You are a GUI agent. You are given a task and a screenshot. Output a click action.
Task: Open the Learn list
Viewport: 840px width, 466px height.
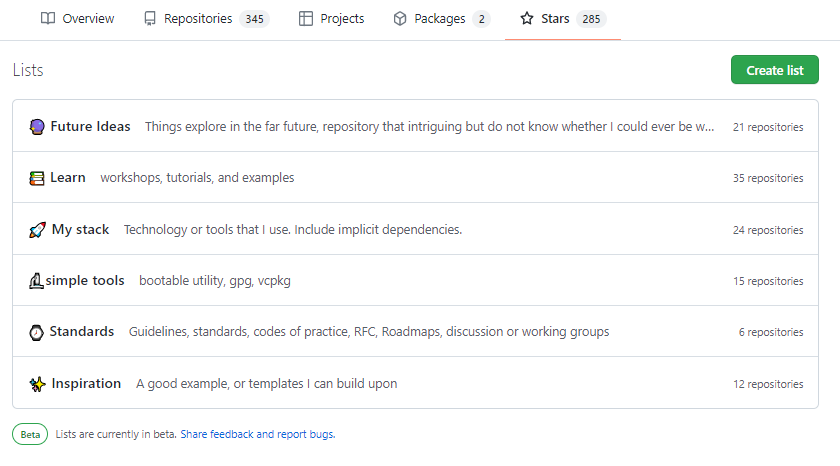coord(68,177)
